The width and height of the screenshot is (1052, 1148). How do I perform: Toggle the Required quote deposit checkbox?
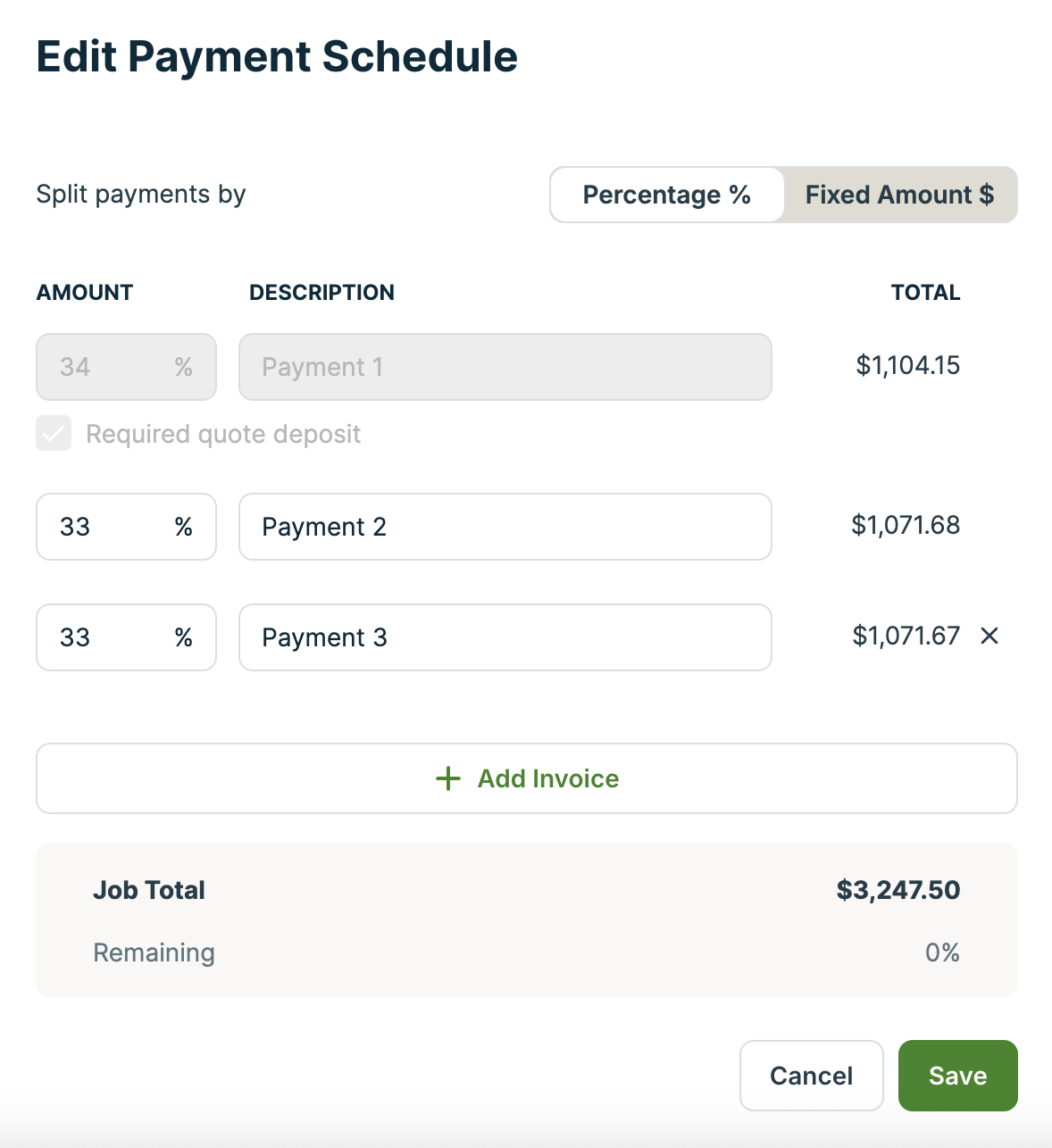(x=54, y=434)
